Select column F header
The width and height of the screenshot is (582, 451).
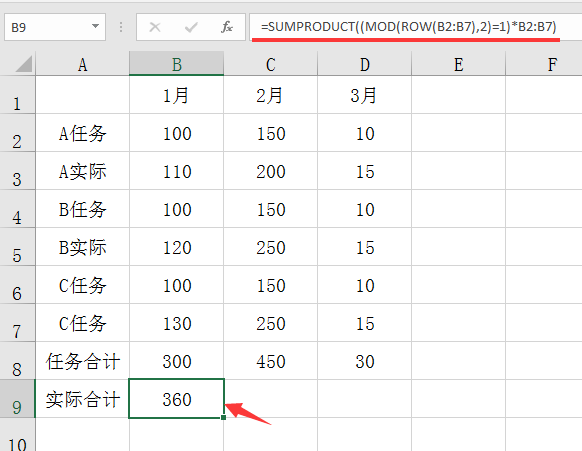click(544, 64)
